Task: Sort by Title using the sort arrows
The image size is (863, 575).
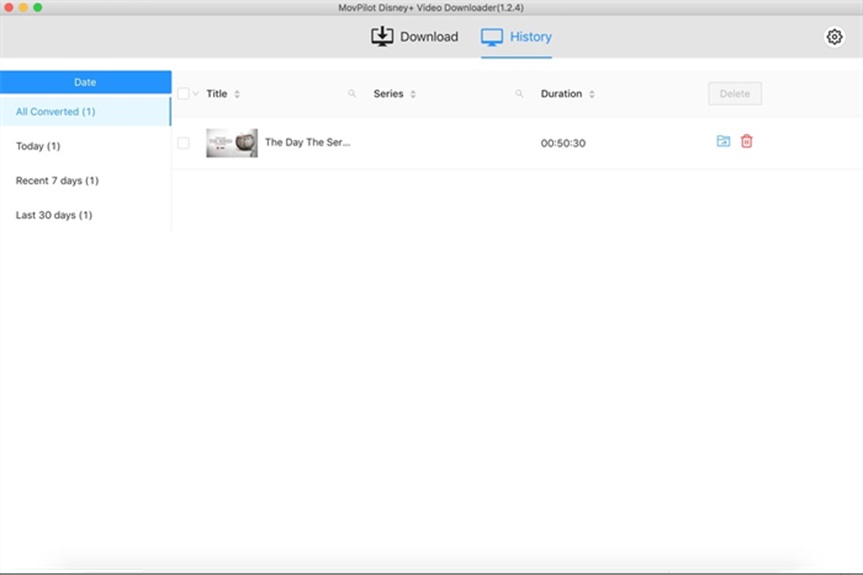Action: pos(237,94)
